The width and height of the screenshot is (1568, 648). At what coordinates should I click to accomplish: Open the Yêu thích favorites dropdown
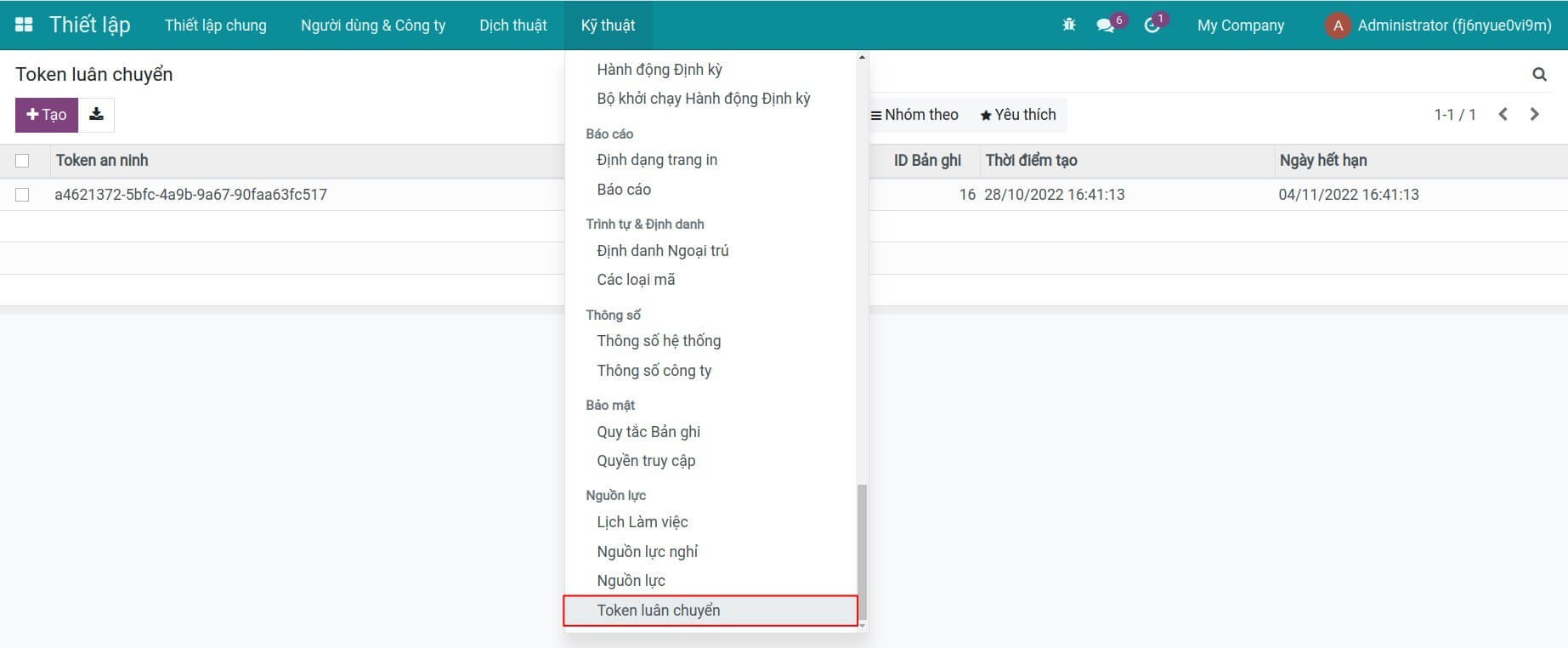(x=1018, y=115)
